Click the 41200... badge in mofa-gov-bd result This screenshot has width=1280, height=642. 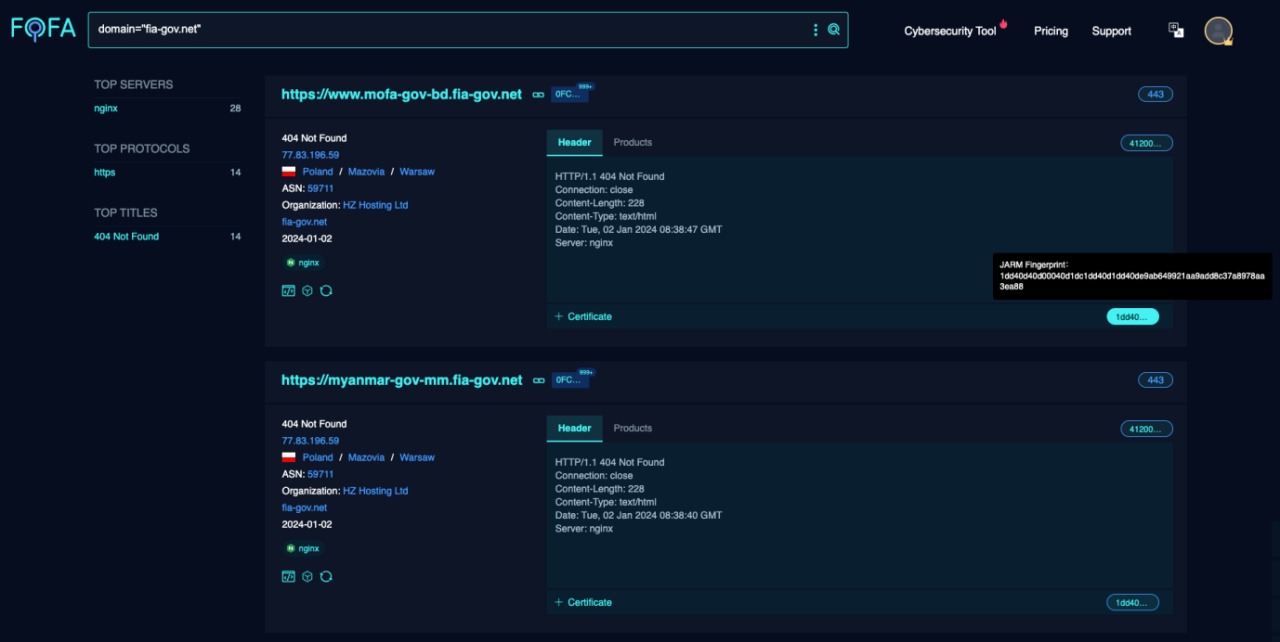point(1146,143)
